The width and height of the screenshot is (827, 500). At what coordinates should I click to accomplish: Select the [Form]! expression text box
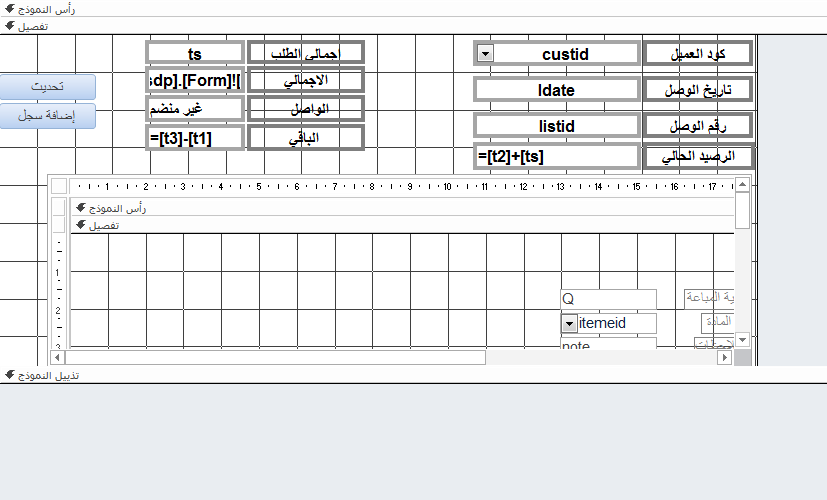pos(195,81)
